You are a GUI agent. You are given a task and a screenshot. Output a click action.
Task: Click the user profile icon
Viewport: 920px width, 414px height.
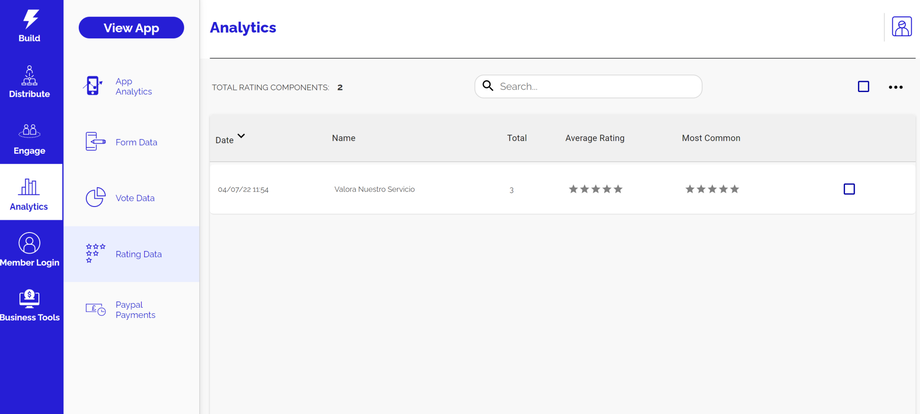(x=900, y=27)
